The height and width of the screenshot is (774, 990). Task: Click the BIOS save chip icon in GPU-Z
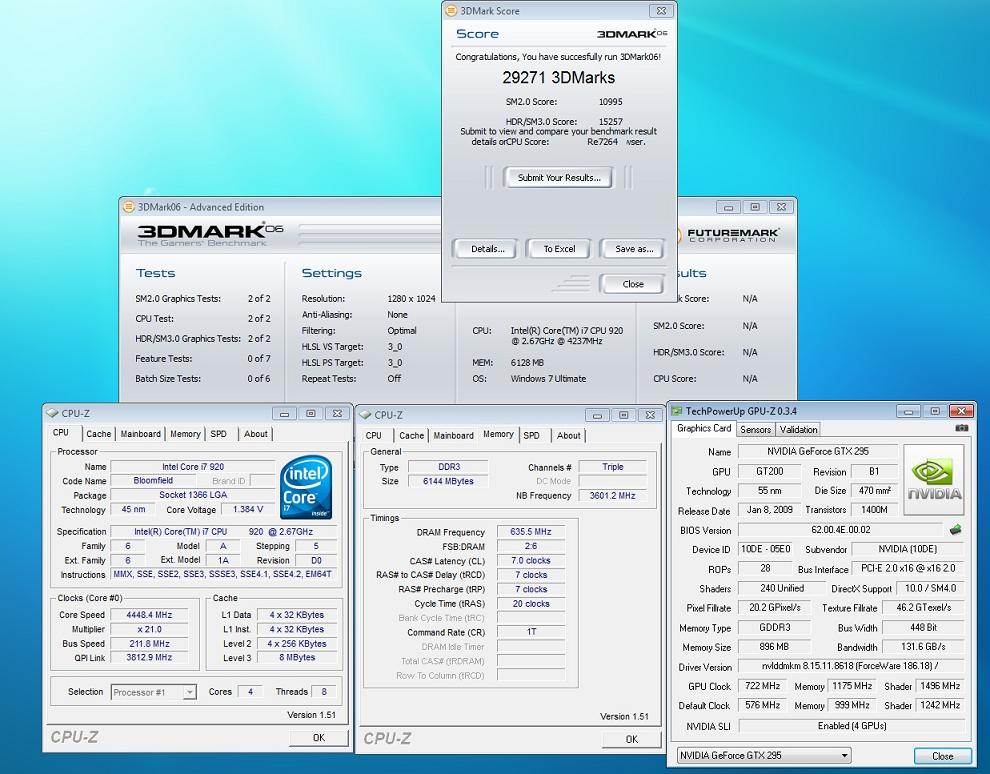pos(955,530)
